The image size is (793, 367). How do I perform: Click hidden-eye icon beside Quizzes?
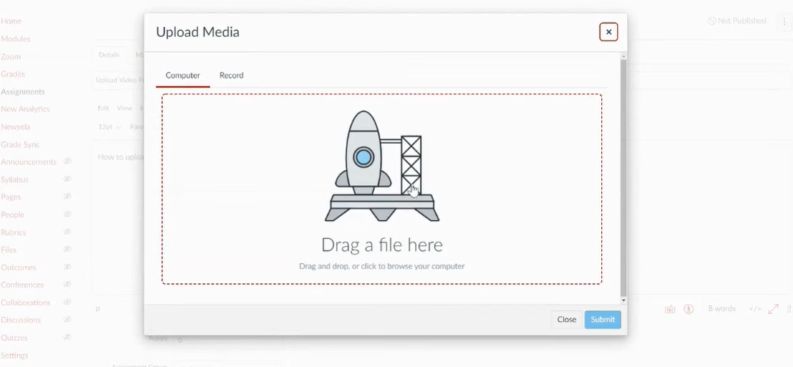[67, 337]
